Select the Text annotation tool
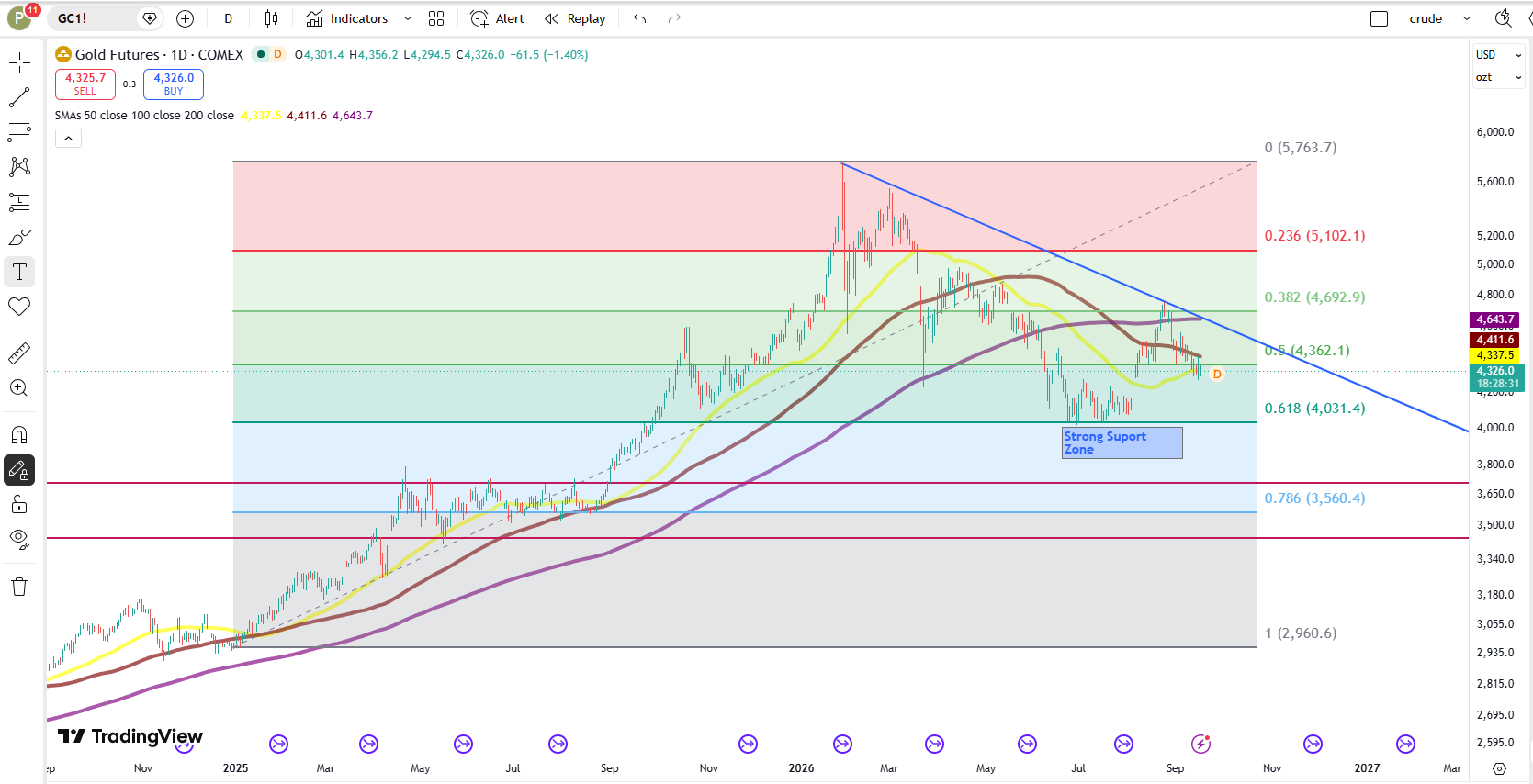The image size is (1533, 784). pos(19,272)
